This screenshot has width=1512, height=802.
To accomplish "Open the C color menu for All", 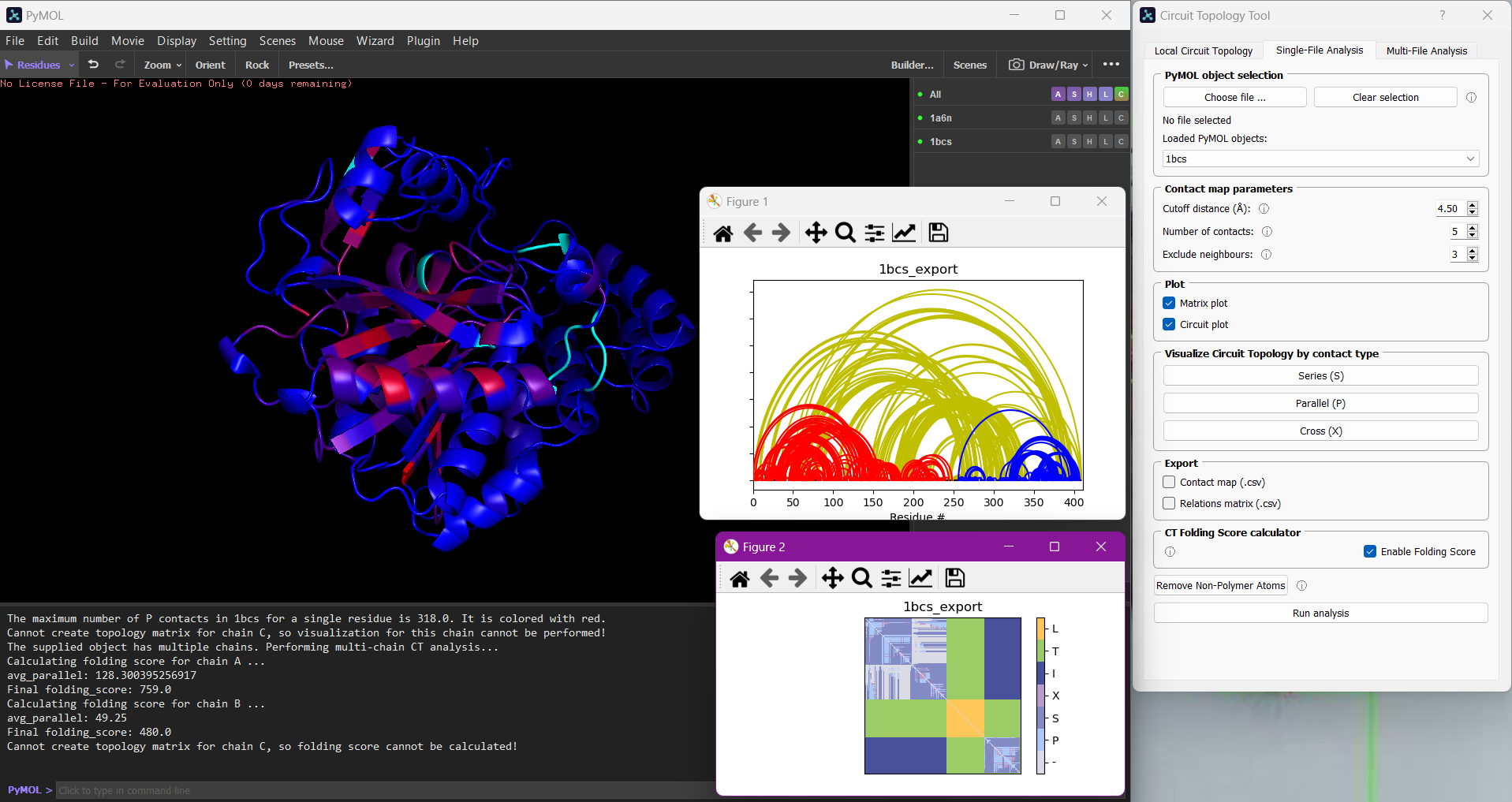I will (1121, 95).
